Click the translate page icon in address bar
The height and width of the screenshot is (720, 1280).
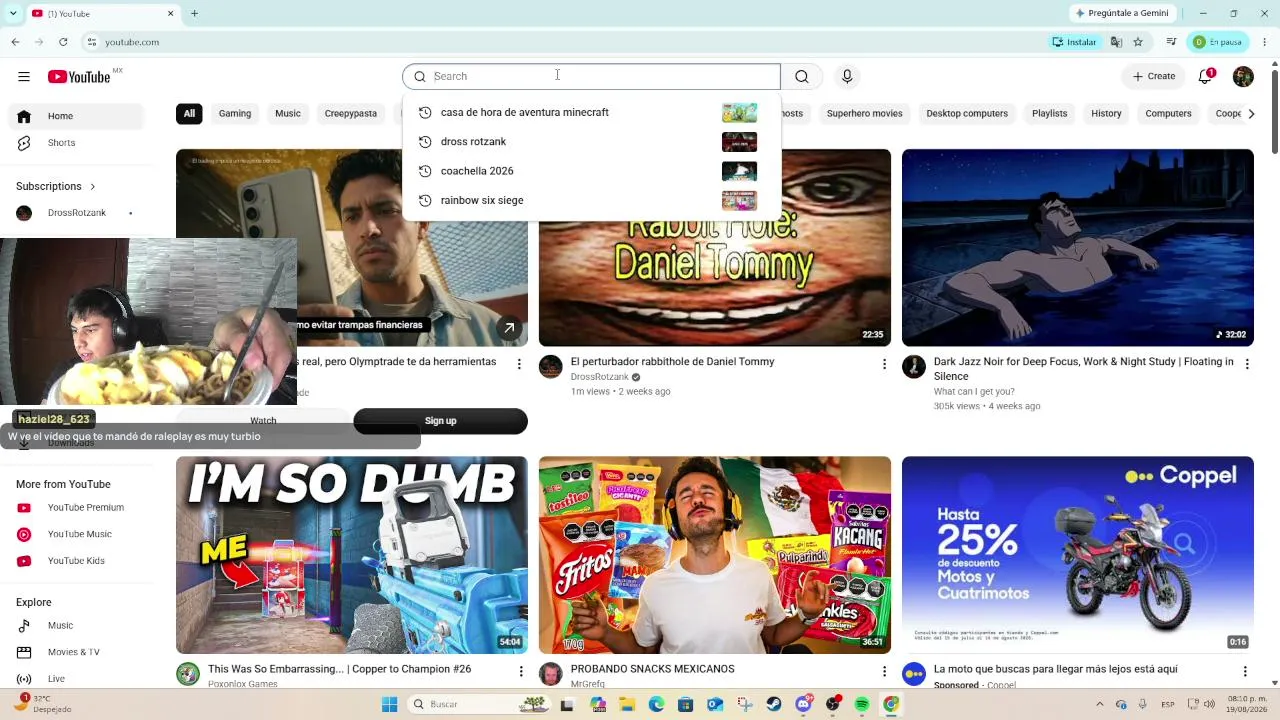1116,42
